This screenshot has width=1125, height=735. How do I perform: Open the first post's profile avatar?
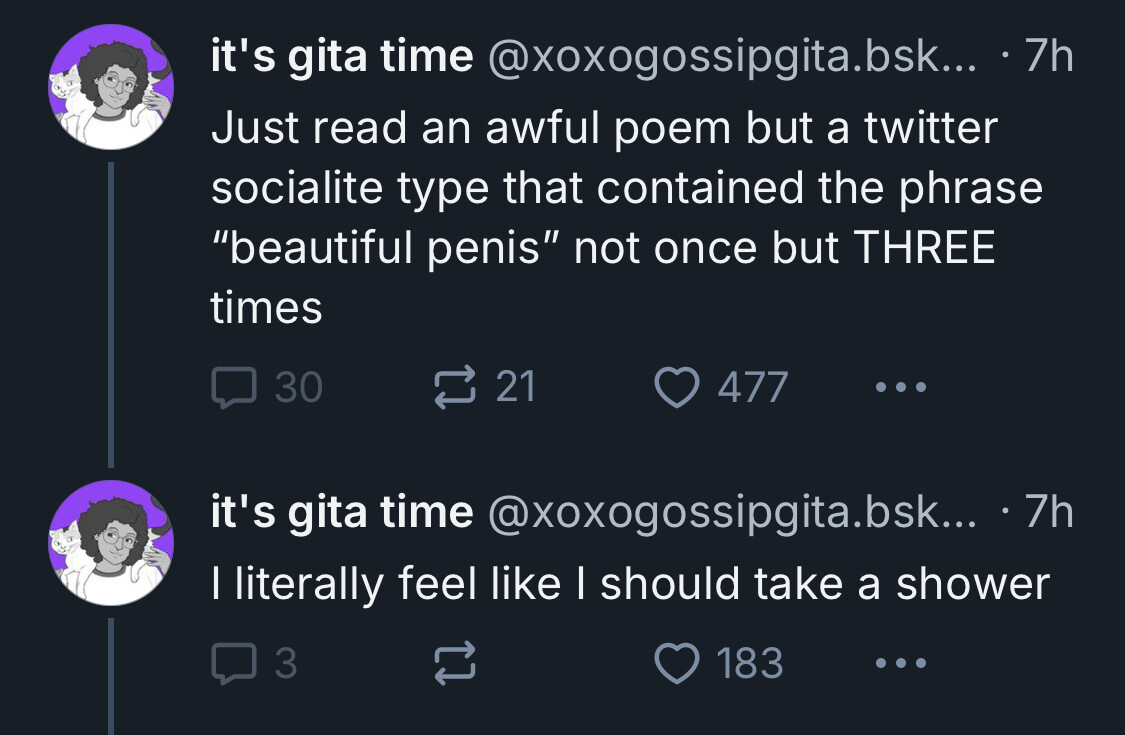coord(112,87)
